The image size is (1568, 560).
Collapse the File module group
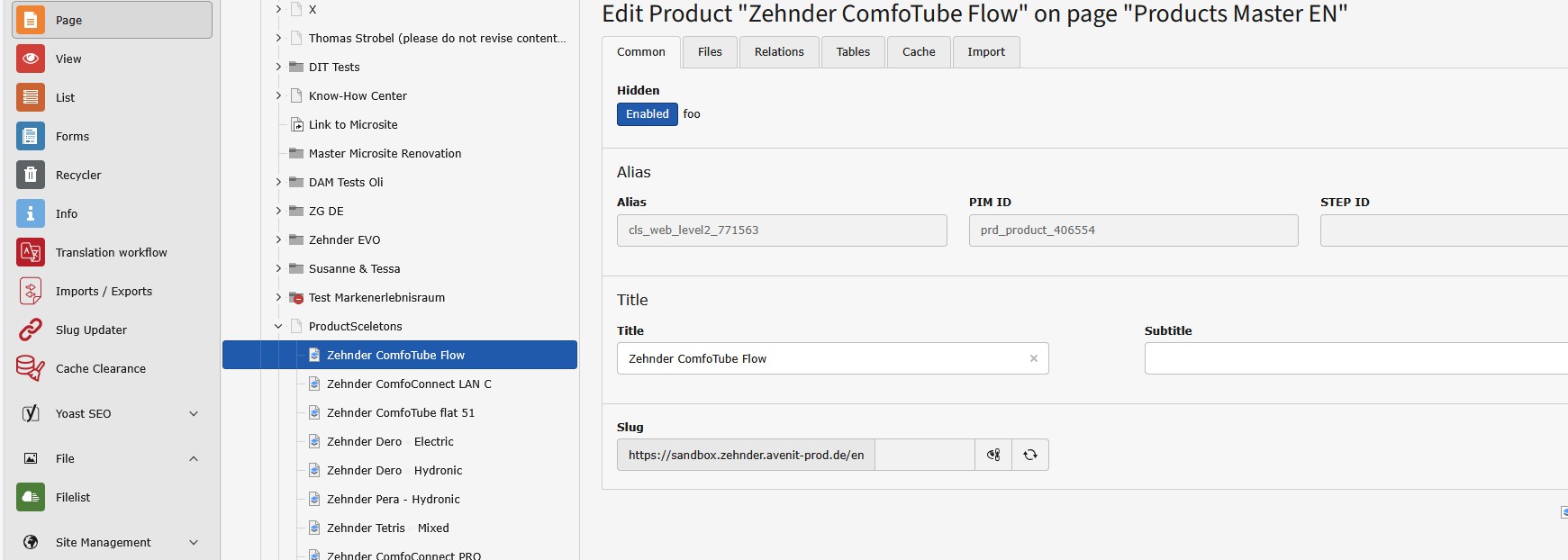click(x=194, y=458)
